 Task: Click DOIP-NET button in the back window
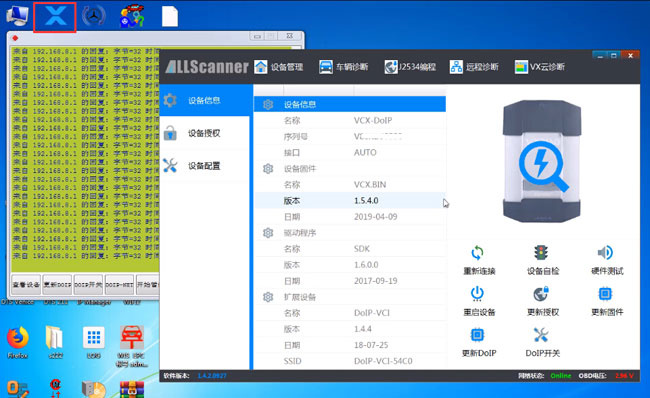(x=119, y=285)
